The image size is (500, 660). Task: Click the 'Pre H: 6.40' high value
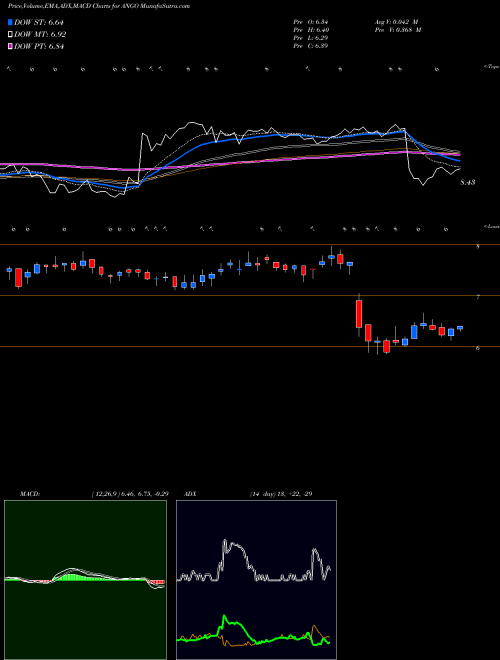[311, 30]
